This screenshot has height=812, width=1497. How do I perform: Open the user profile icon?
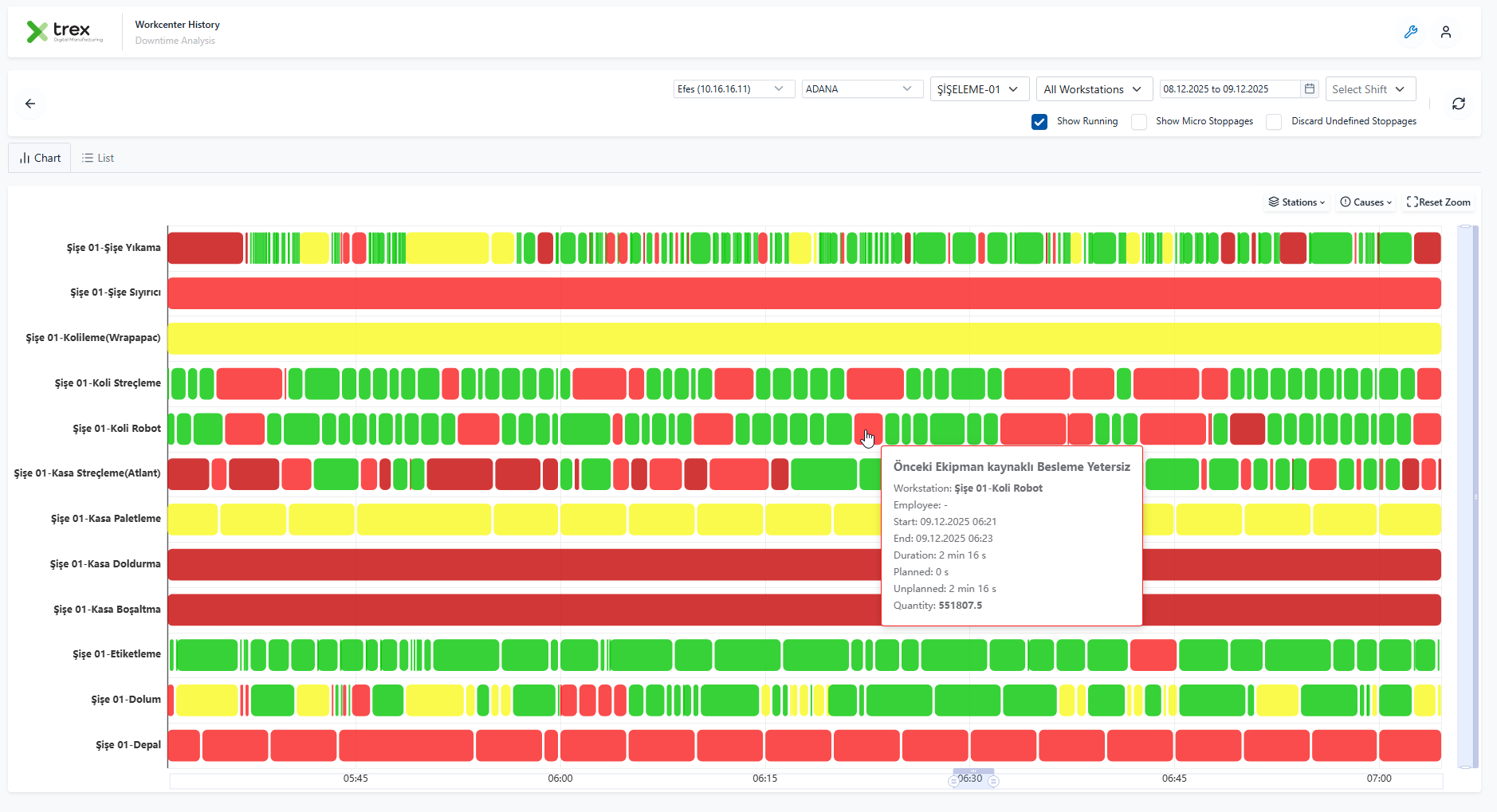pyautogui.click(x=1446, y=32)
